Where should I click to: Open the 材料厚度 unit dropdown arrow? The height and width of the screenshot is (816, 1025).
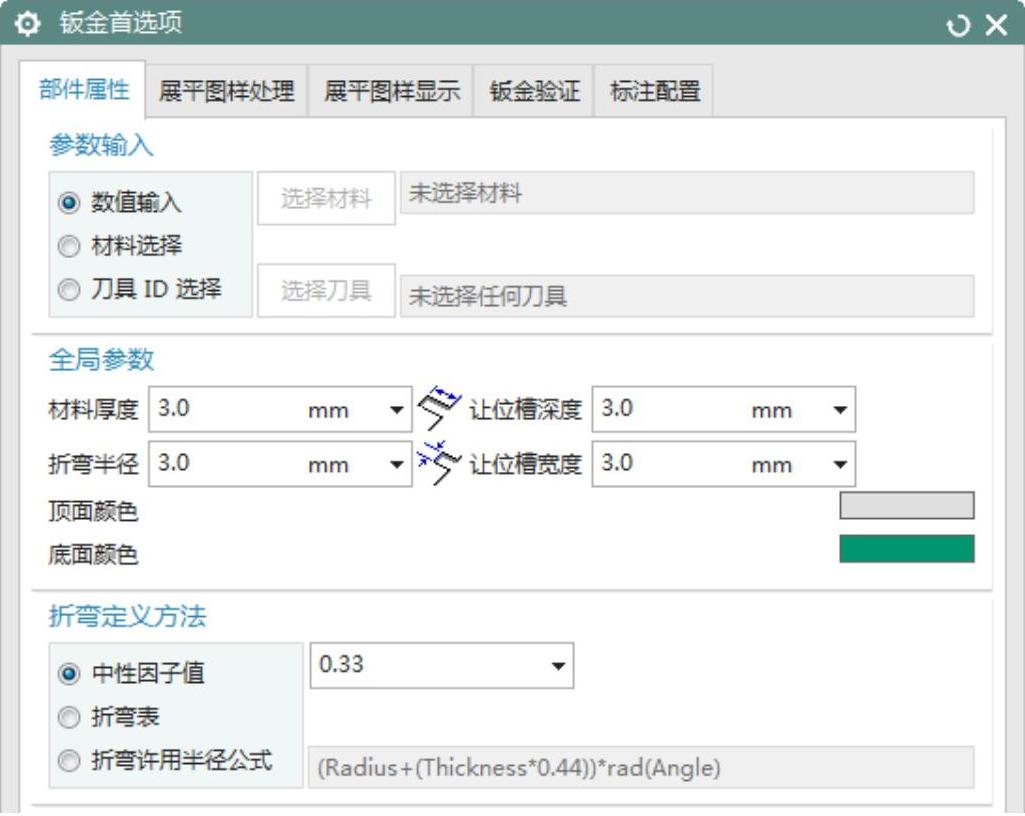[x=397, y=410]
